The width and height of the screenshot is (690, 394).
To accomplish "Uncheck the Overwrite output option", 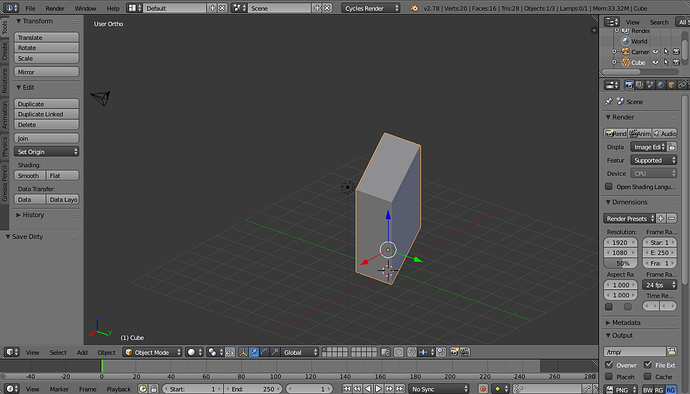I will pyautogui.click(x=609, y=365).
